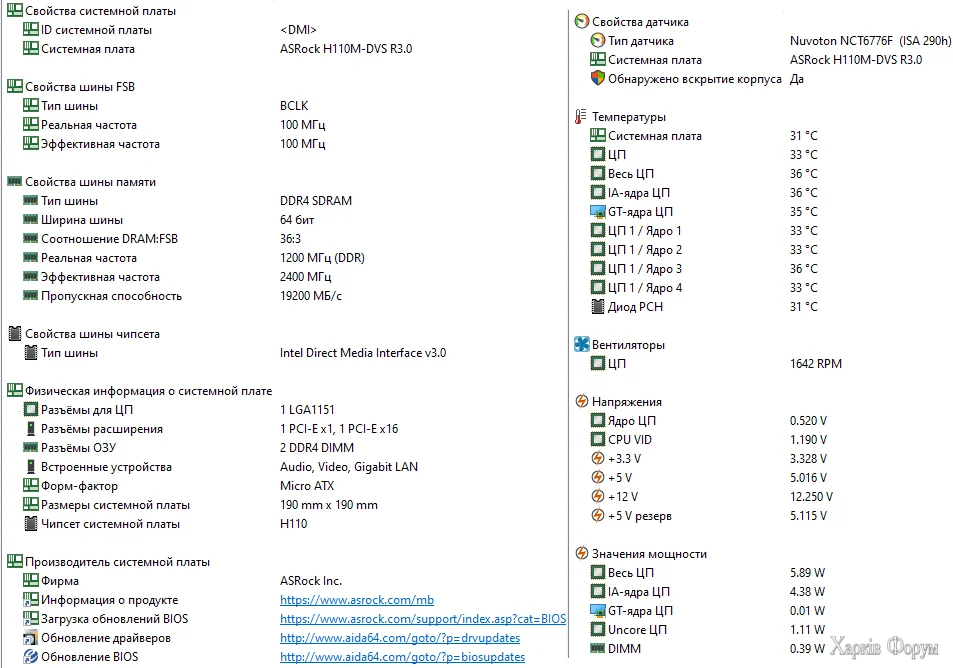Open the ASRock BIOS support index link
Screen dimensions: 953x668
click(x=423, y=619)
